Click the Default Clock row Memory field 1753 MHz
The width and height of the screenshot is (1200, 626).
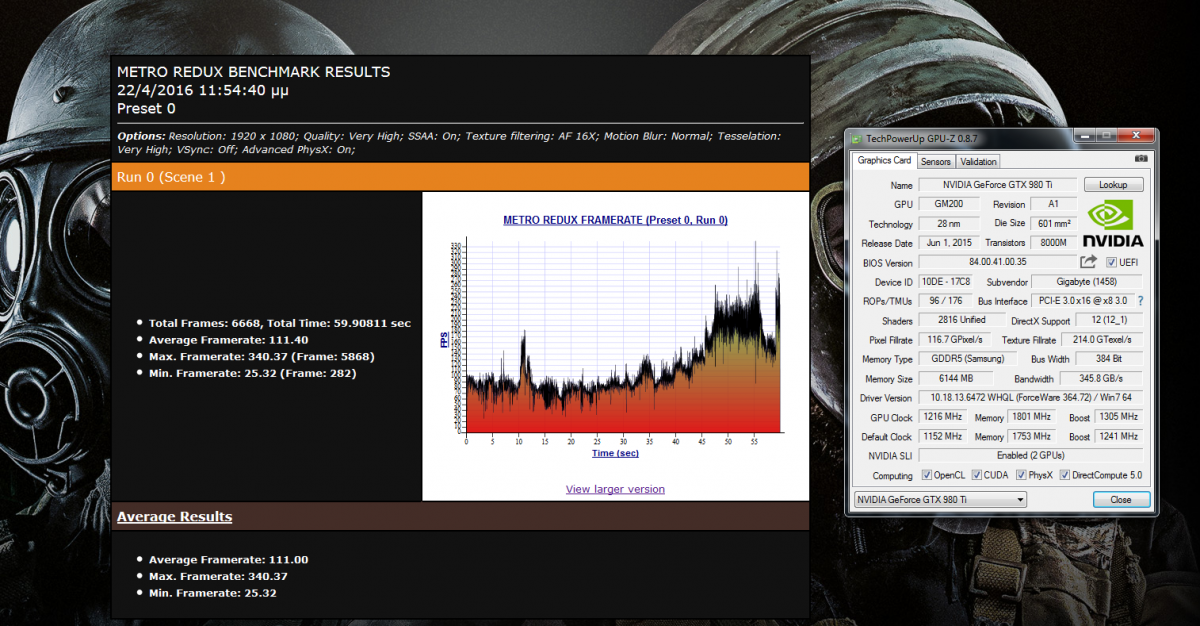coord(1033,437)
